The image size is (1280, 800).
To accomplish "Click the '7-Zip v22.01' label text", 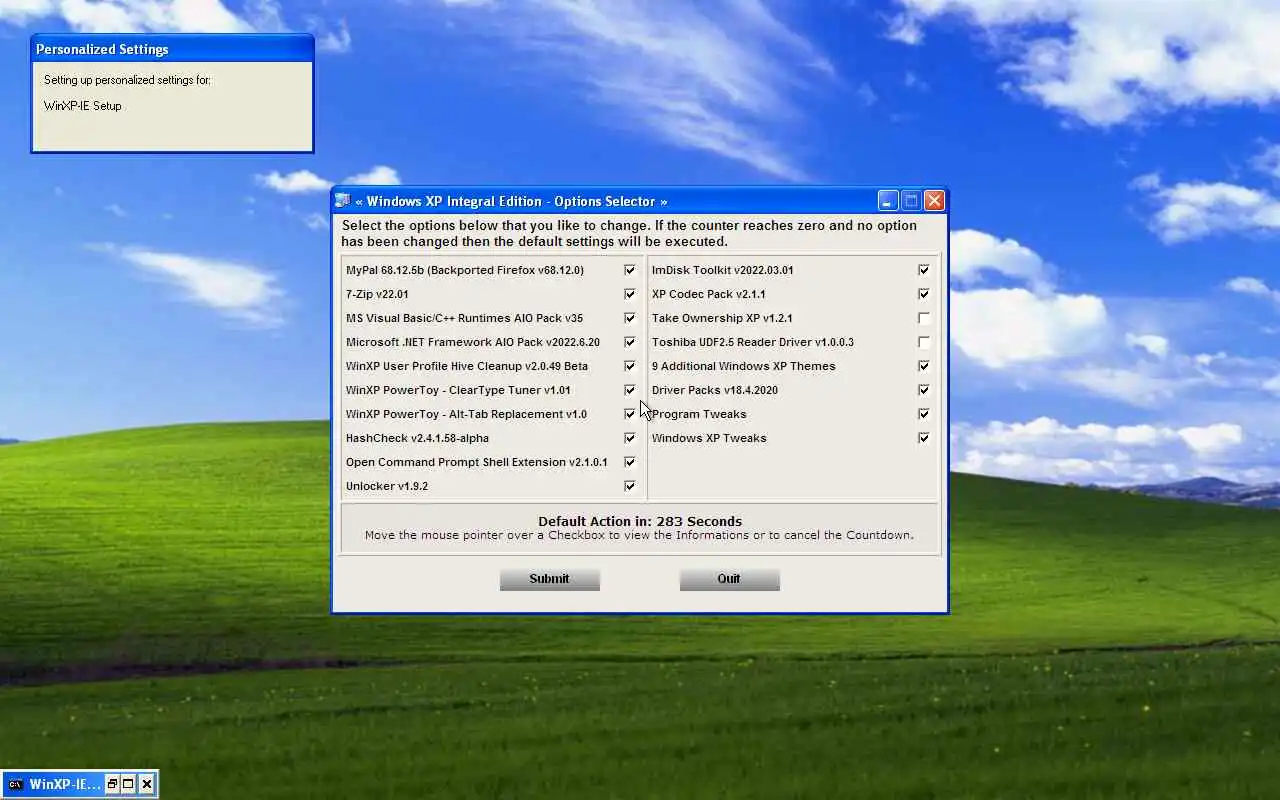I will coord(377,294).
